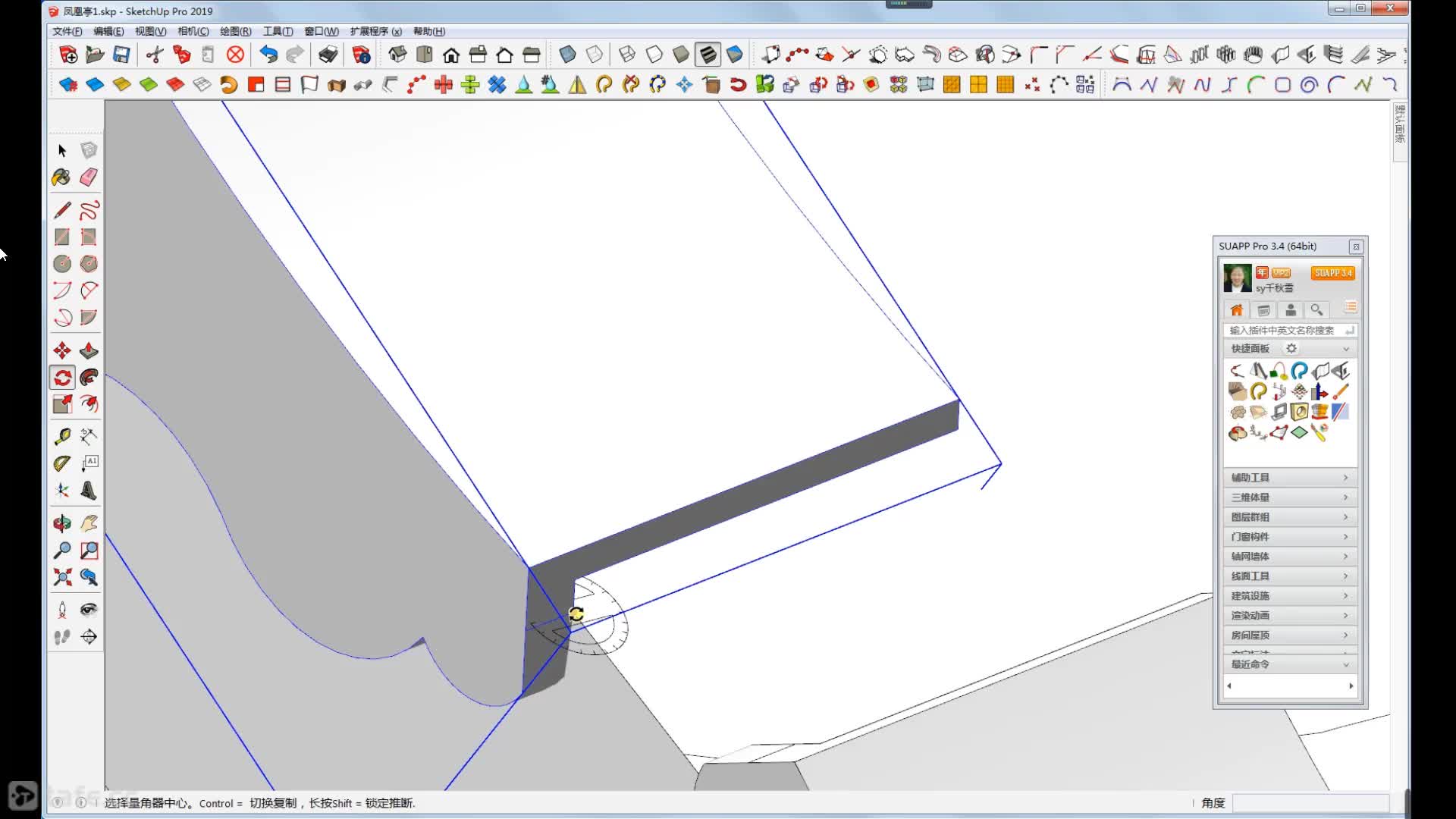Click the Undo arrow in toolbar
The width and height of the screenshot is (1456, 819).
click(268, 55)
